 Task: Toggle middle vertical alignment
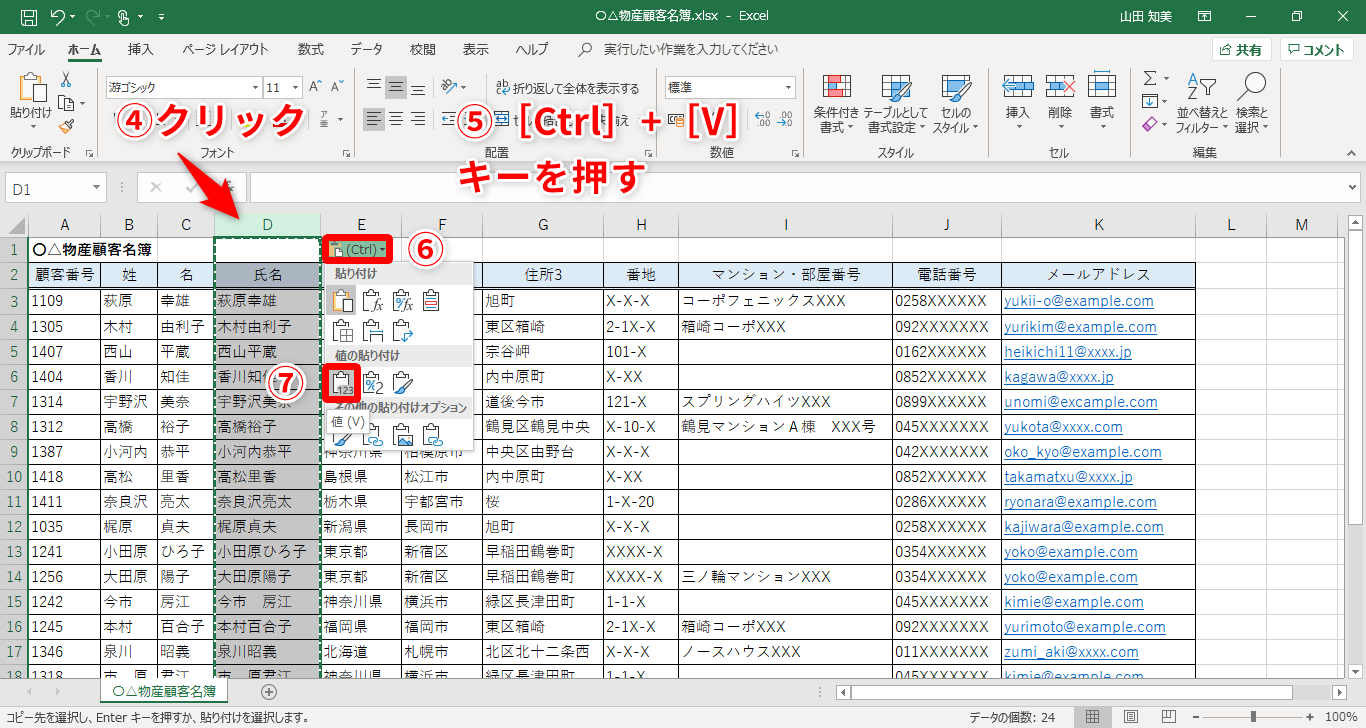[x=396, y=87]
